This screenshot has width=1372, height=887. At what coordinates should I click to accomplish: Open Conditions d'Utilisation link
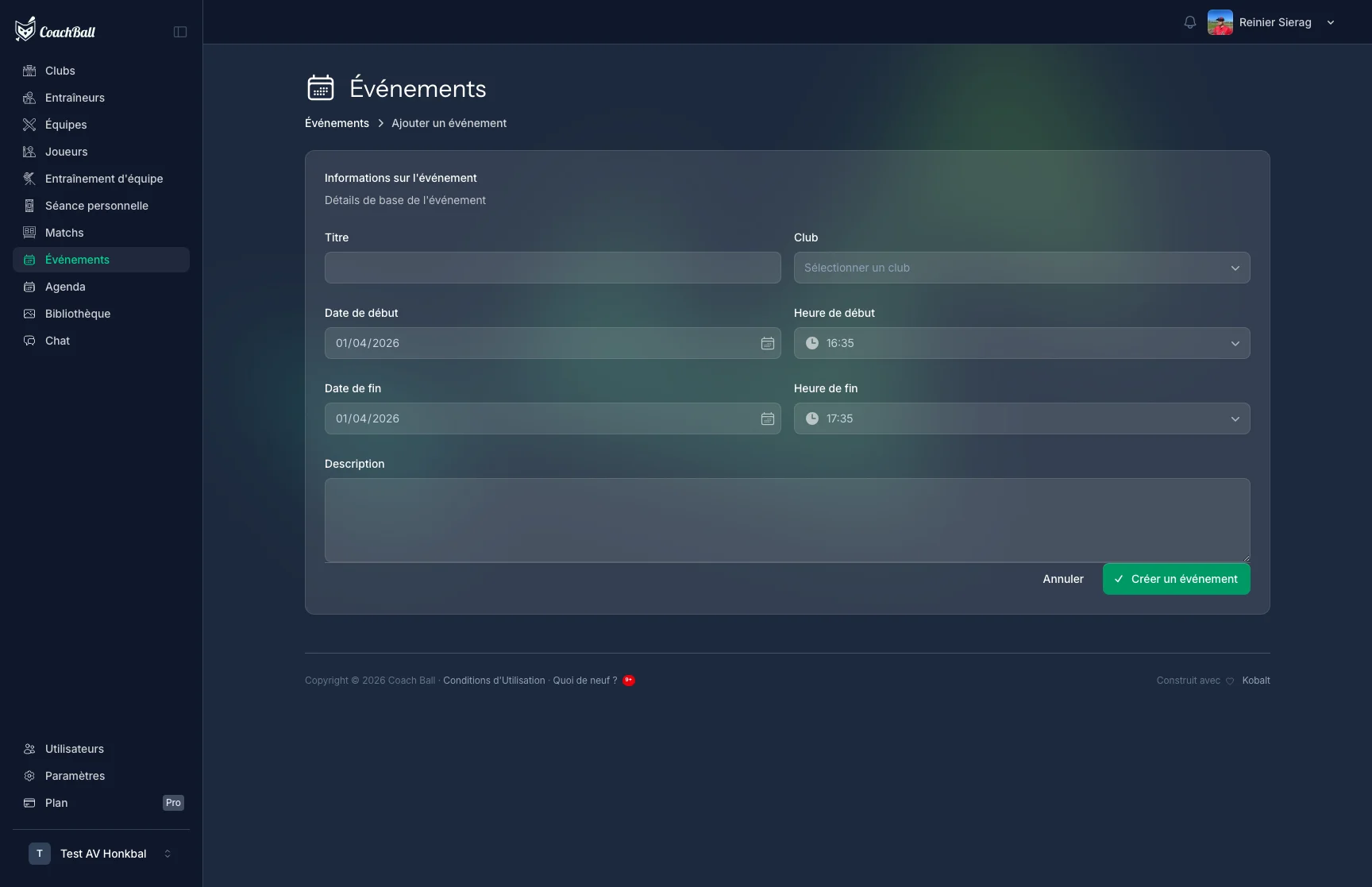(494, 681)
